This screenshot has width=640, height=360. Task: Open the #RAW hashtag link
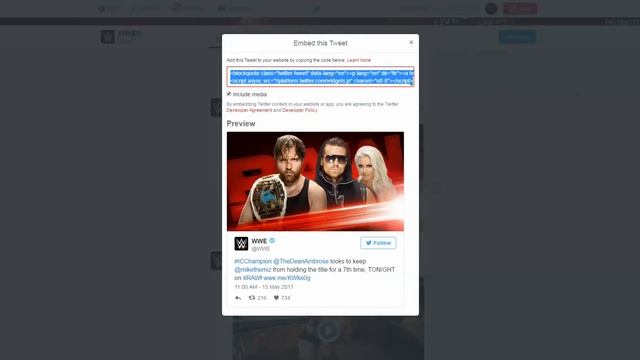[x=252, y=278]
